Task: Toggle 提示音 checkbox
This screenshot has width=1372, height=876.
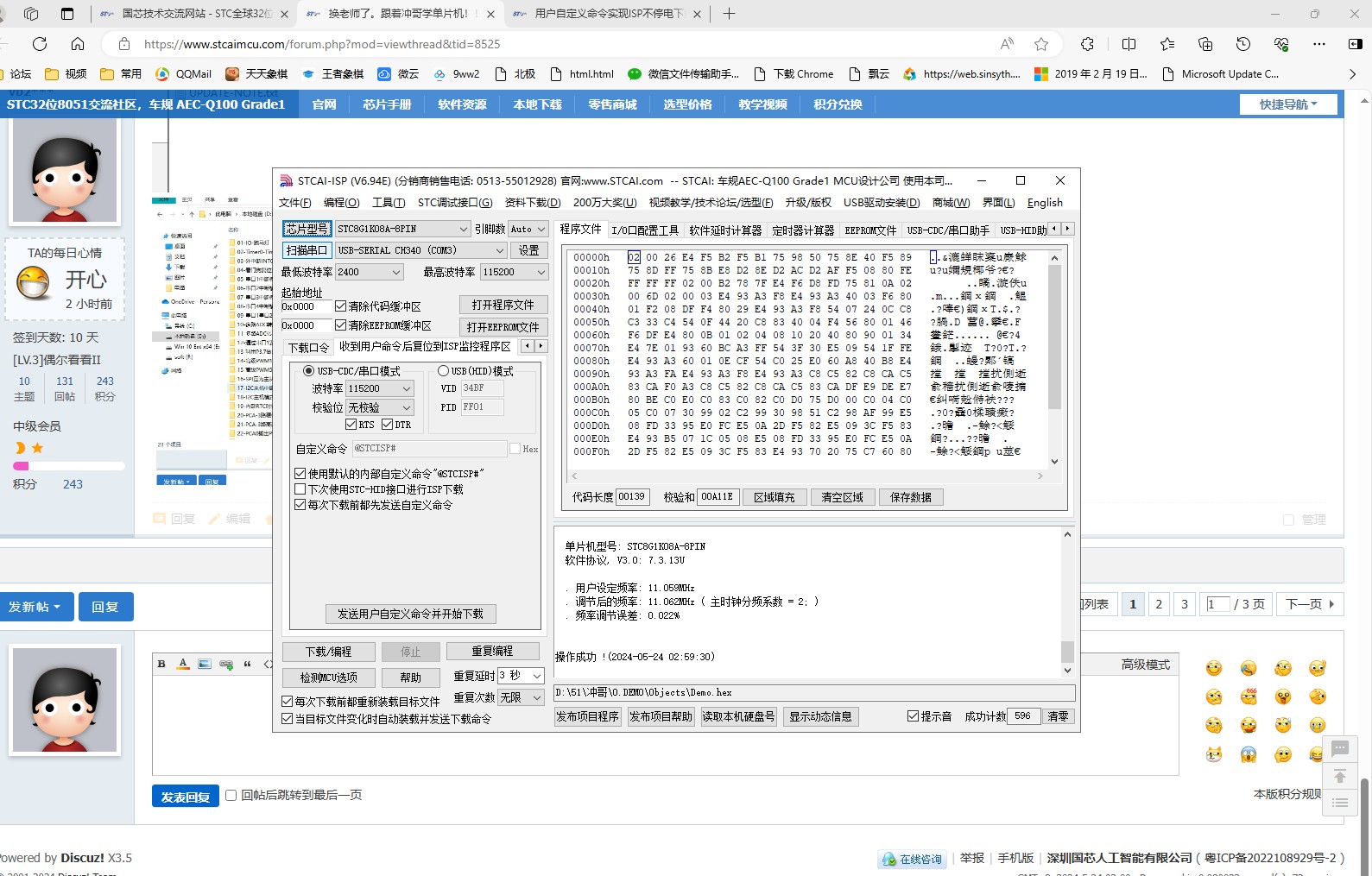Action: point(913,716)
